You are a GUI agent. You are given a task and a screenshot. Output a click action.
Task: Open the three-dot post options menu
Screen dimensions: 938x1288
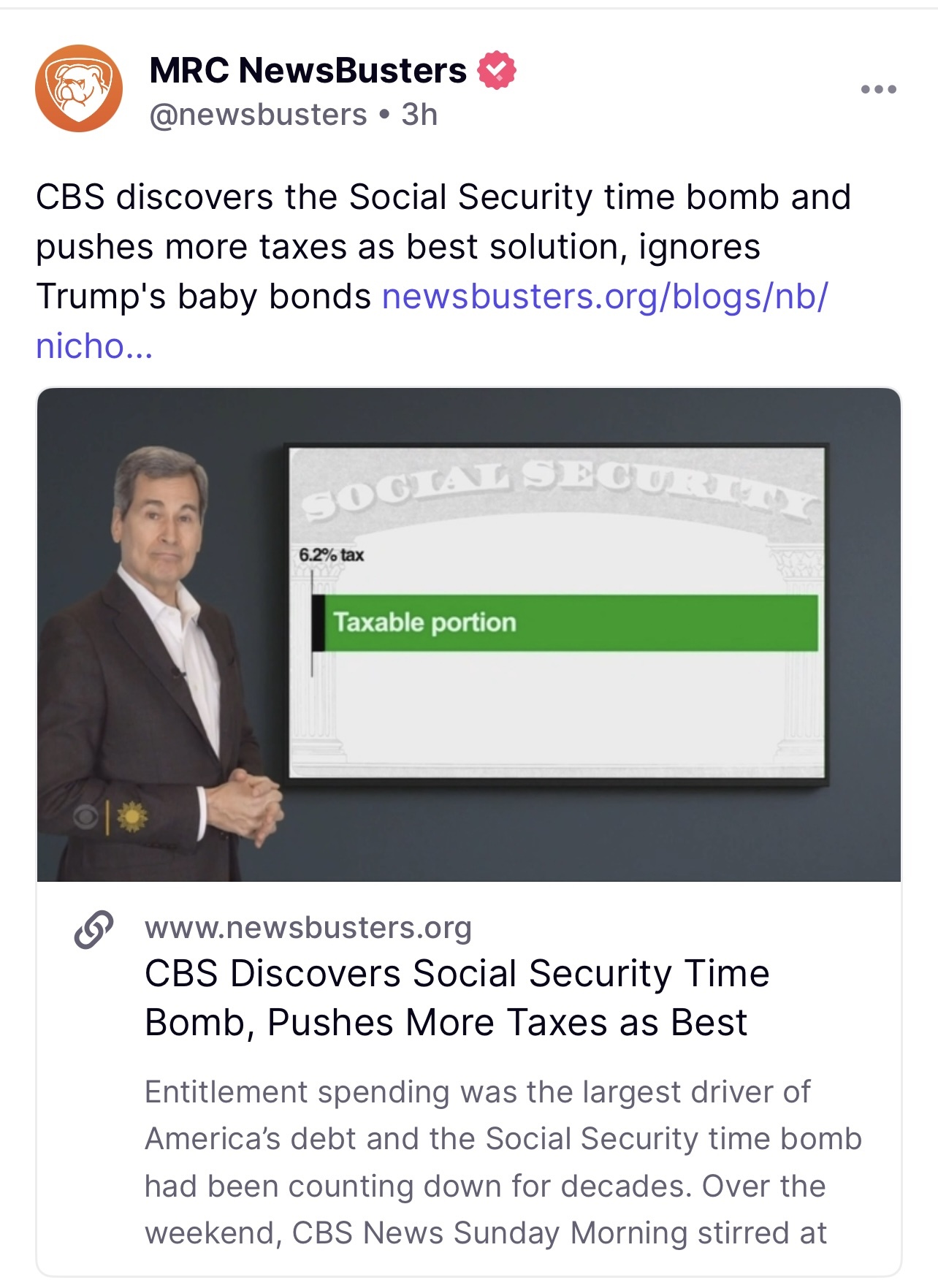878,90
